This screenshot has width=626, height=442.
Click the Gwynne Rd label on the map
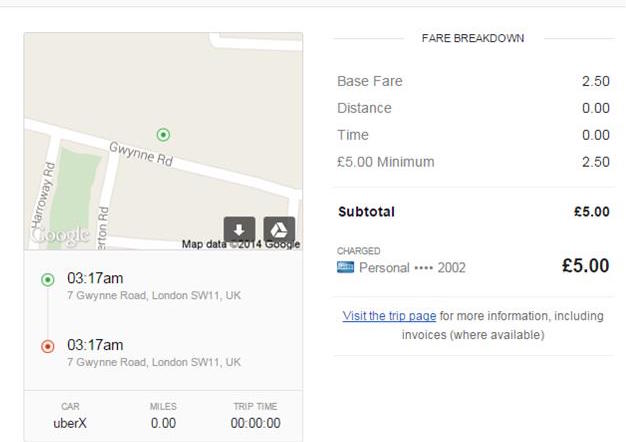pyautogui.click(x=141, y=154)
